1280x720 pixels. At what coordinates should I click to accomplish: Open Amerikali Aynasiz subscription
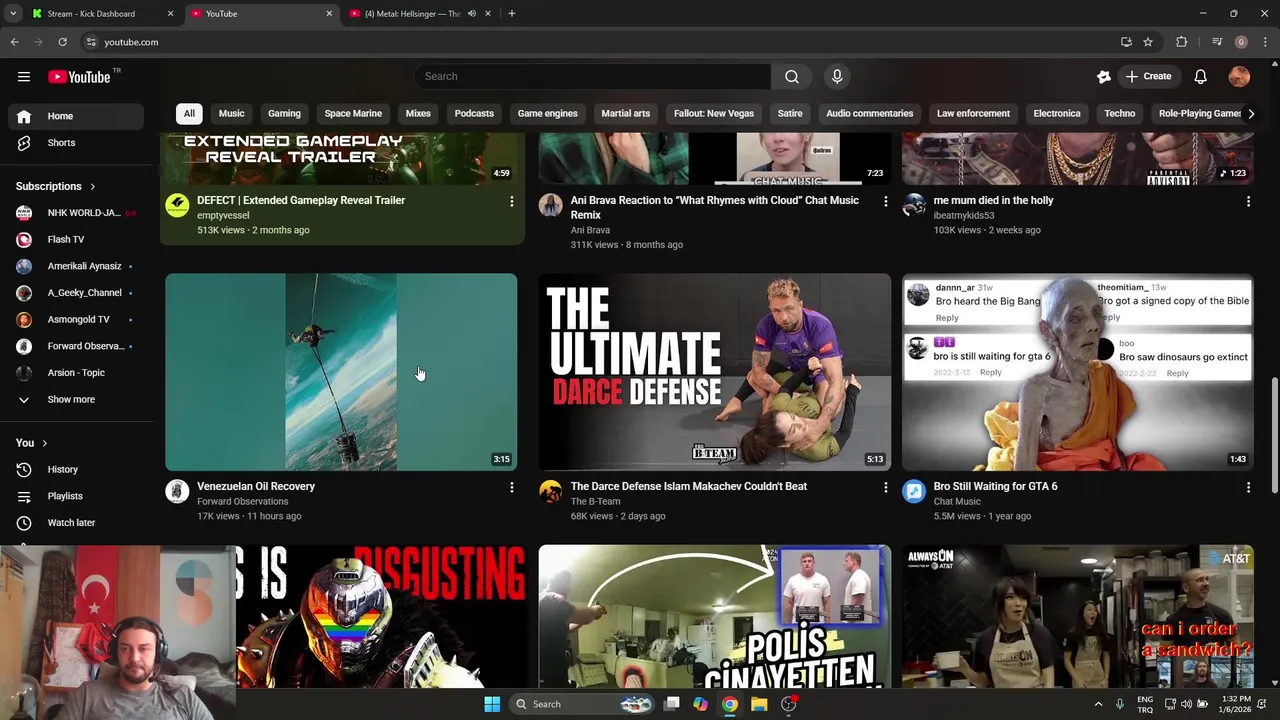pyautogui.click(x=76, y=267)
